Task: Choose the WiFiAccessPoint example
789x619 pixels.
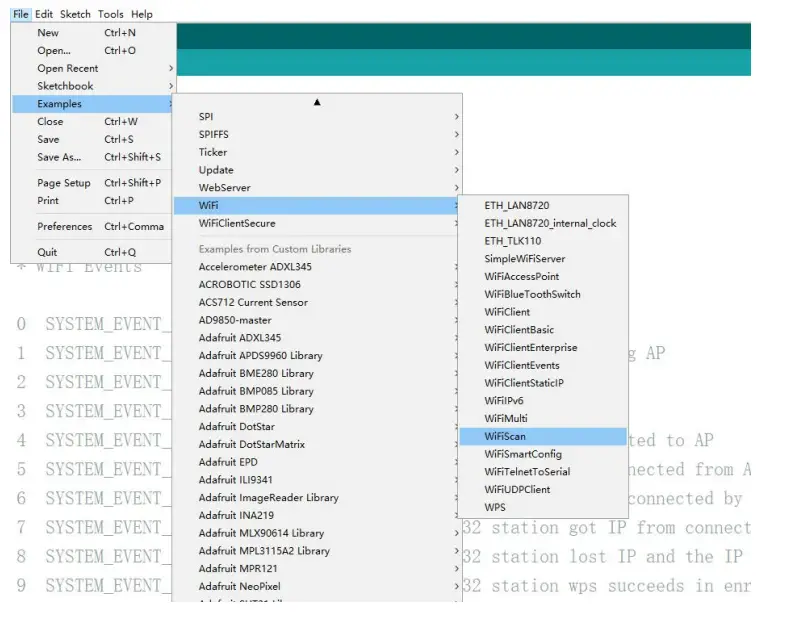Action: (521, 276)
